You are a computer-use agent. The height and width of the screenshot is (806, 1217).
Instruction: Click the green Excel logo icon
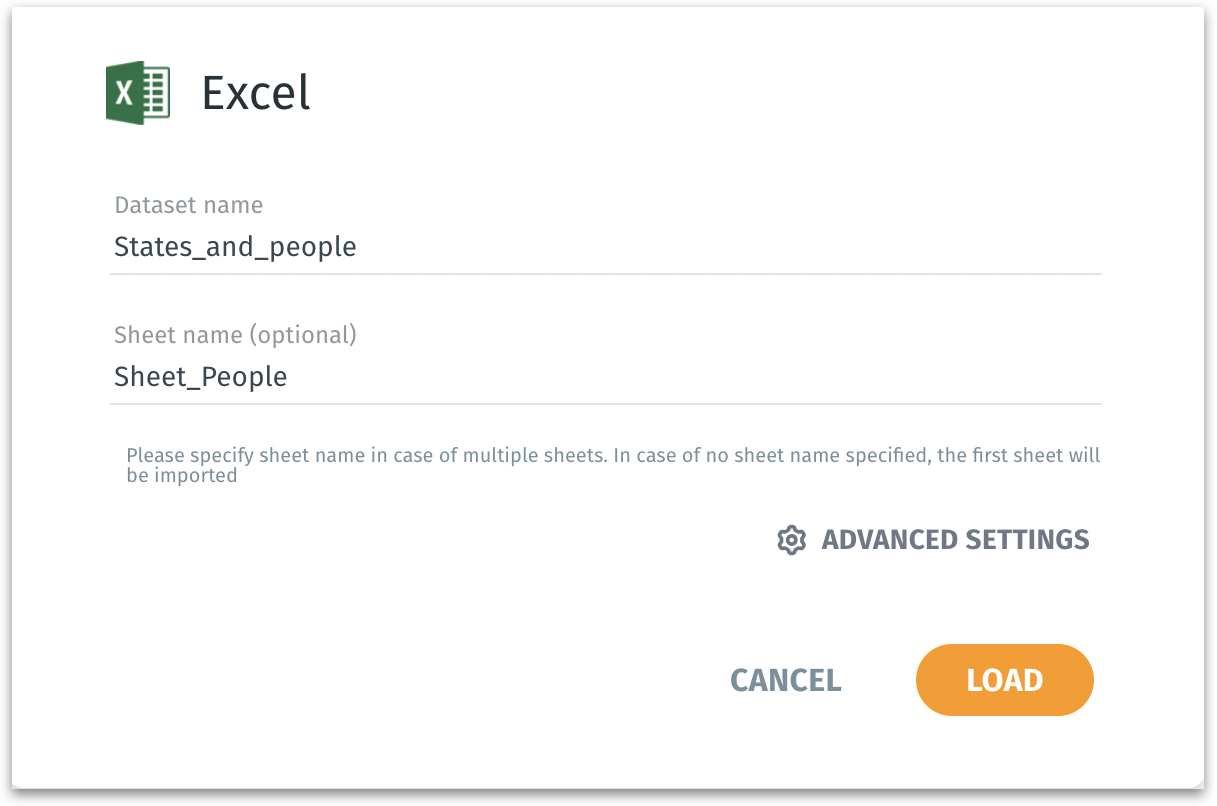coord(138,93)
